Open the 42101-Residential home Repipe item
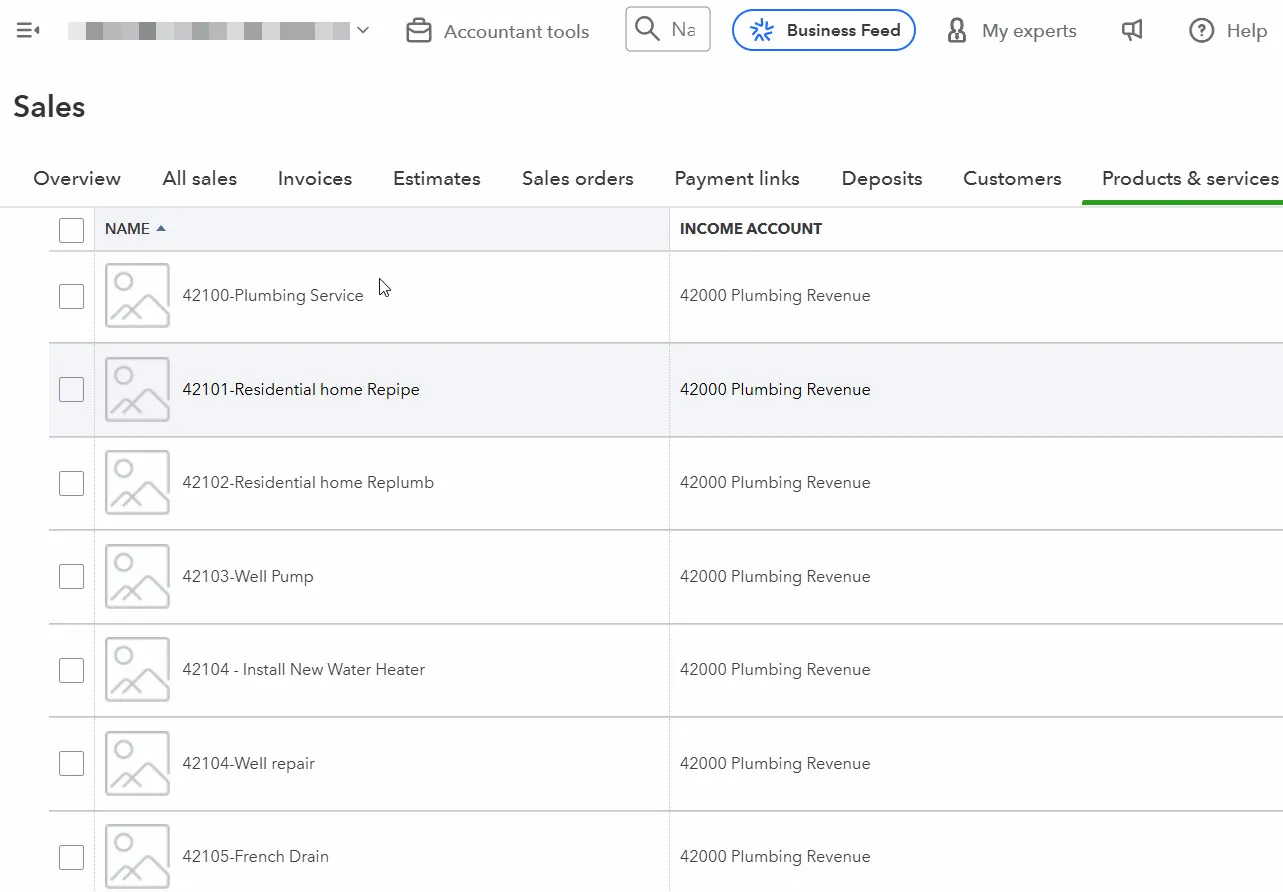This screenshot has width=1283, height=892. click(x=301, y=390)
